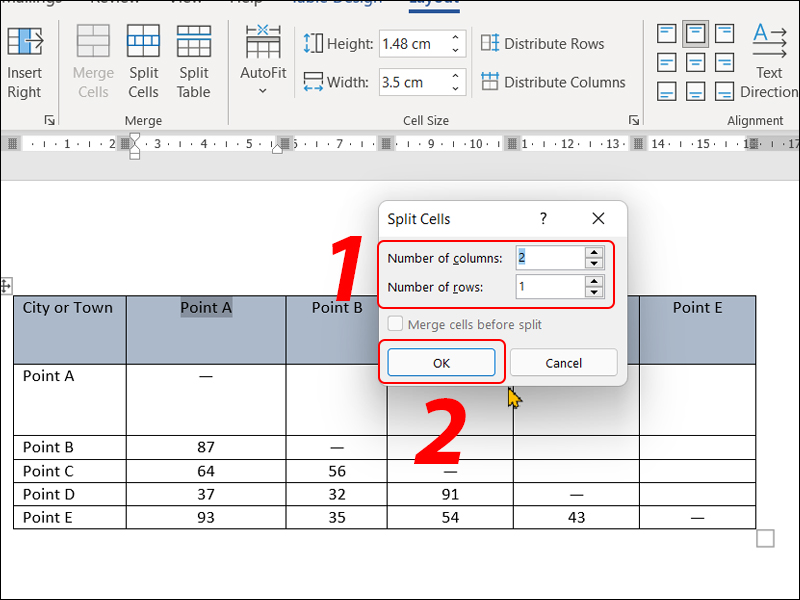The image size is (800, 600).
Task: Increase row Height with up spinner
Action: 456,39
